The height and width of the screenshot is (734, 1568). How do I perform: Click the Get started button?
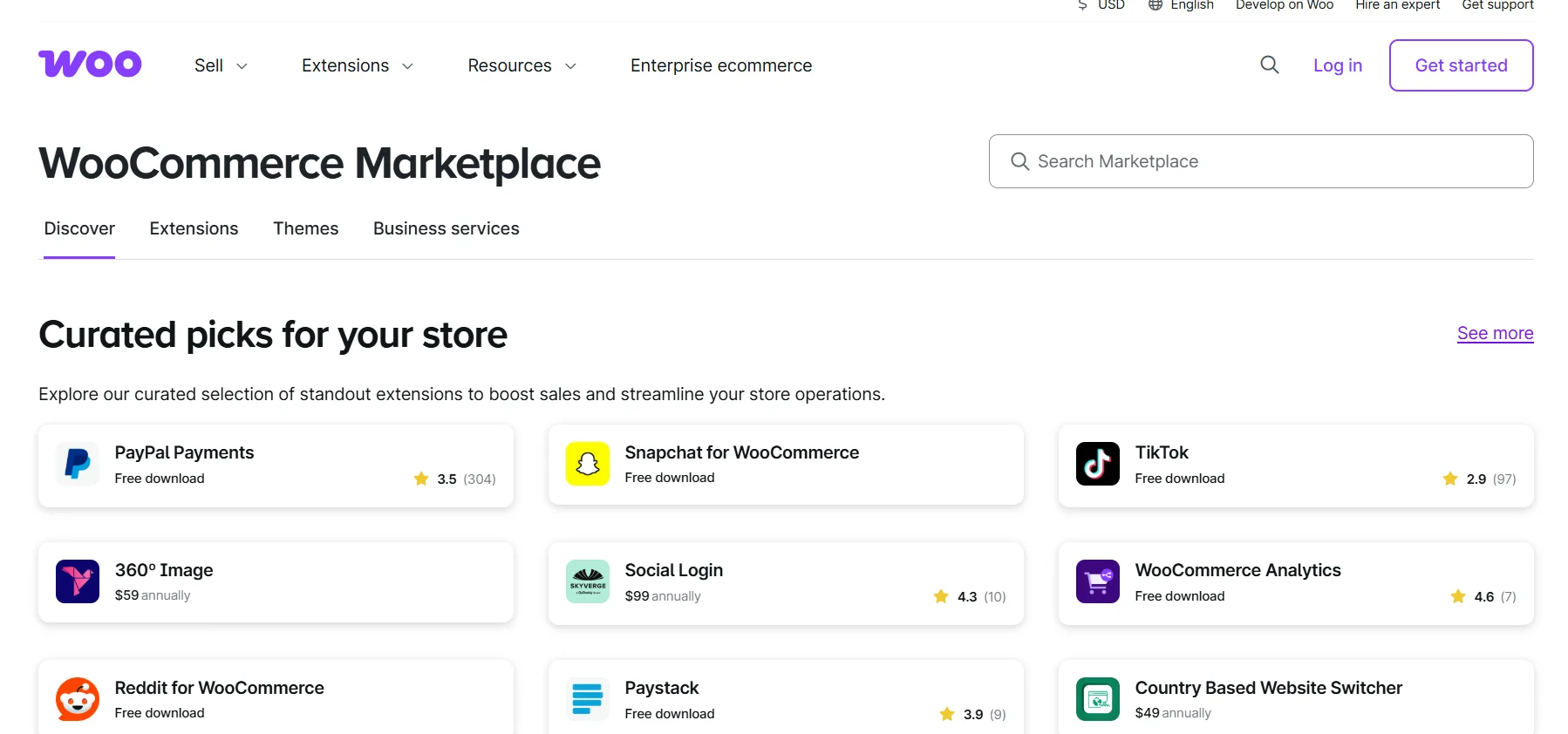pos(1461,65)
